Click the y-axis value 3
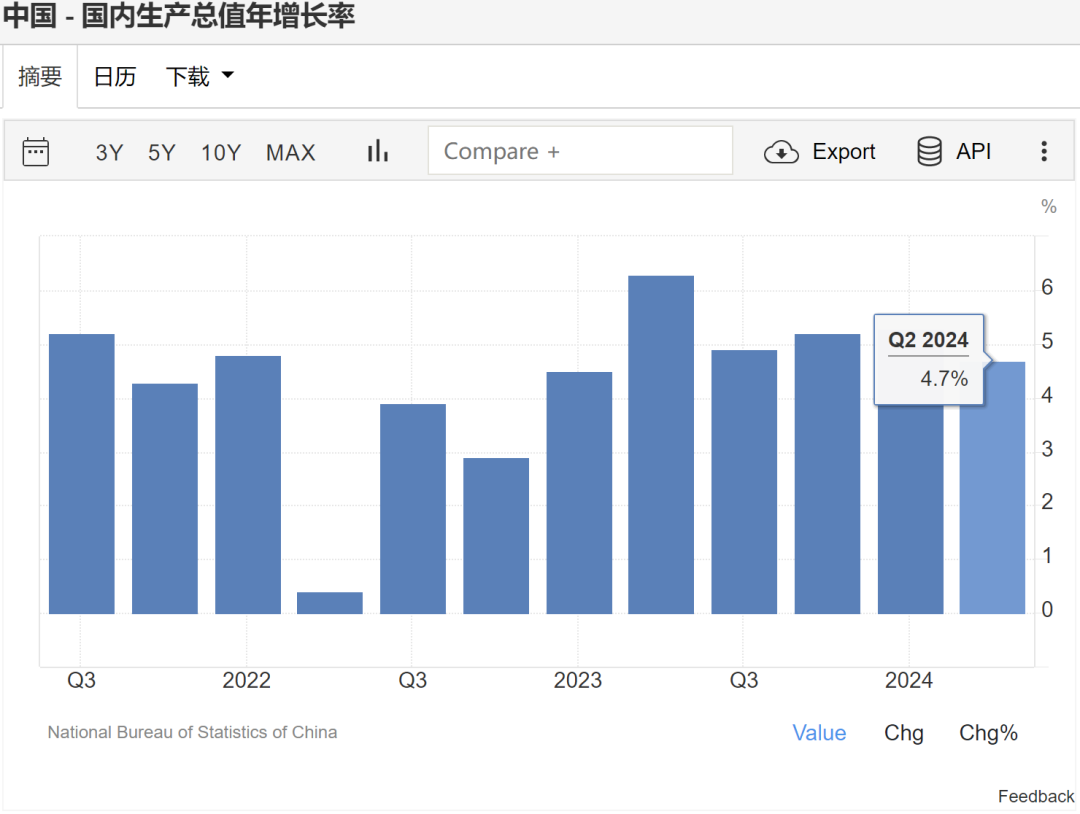Image resolution: width=1080 pixels, height=814 pixels. 1047,450
